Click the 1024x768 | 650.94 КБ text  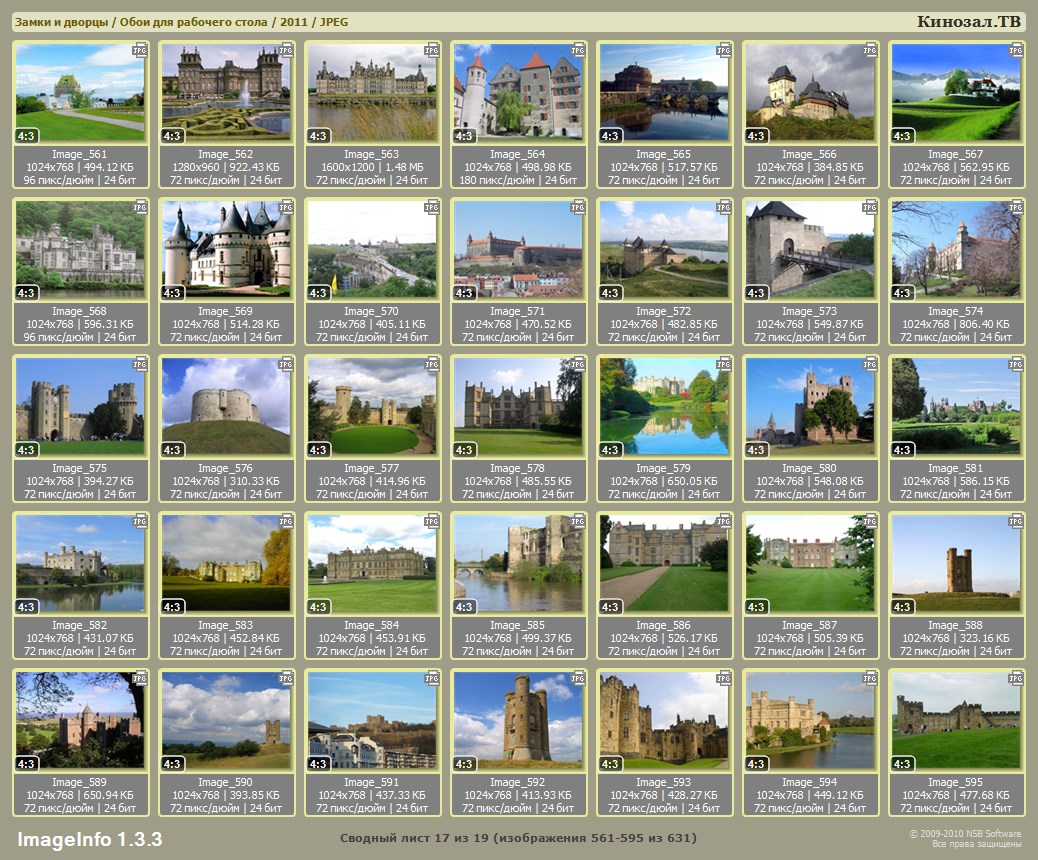[x=80, y=795]
